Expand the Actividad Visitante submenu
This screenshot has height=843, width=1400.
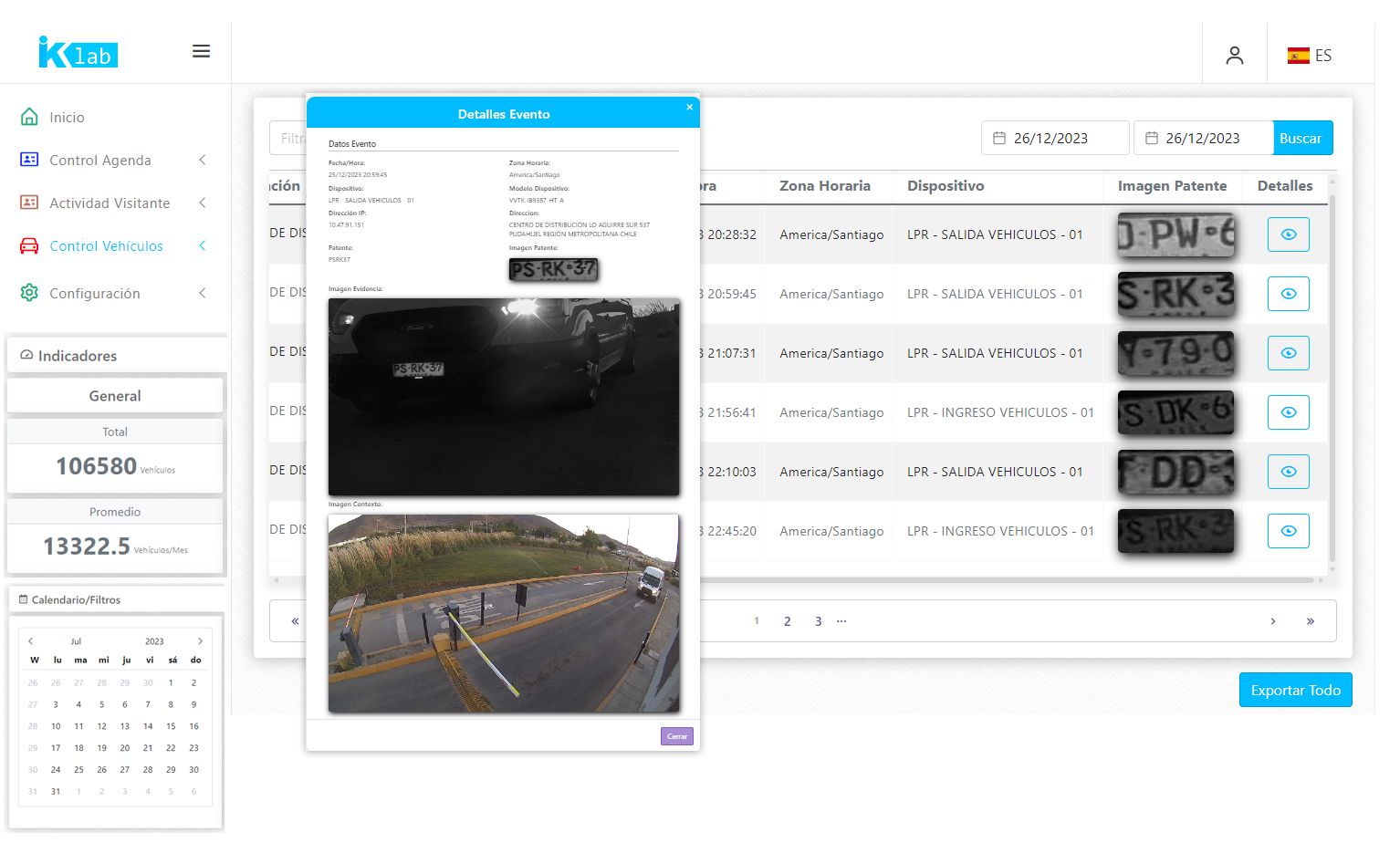(x=202, y=203)
